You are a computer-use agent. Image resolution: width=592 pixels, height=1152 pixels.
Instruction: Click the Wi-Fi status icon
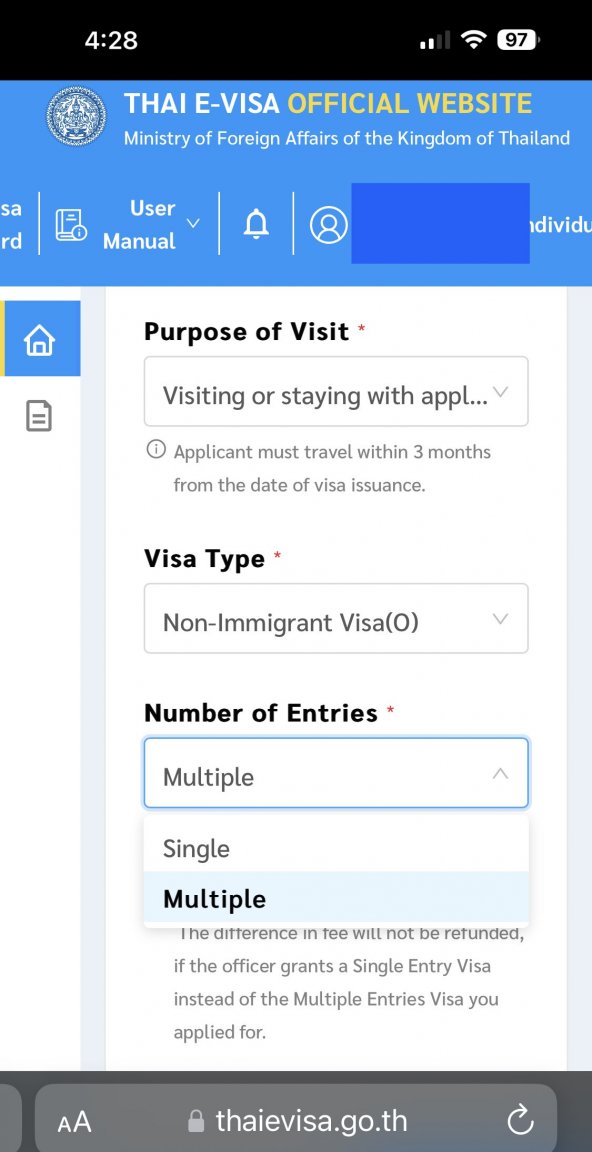click(x=474, y=40)
